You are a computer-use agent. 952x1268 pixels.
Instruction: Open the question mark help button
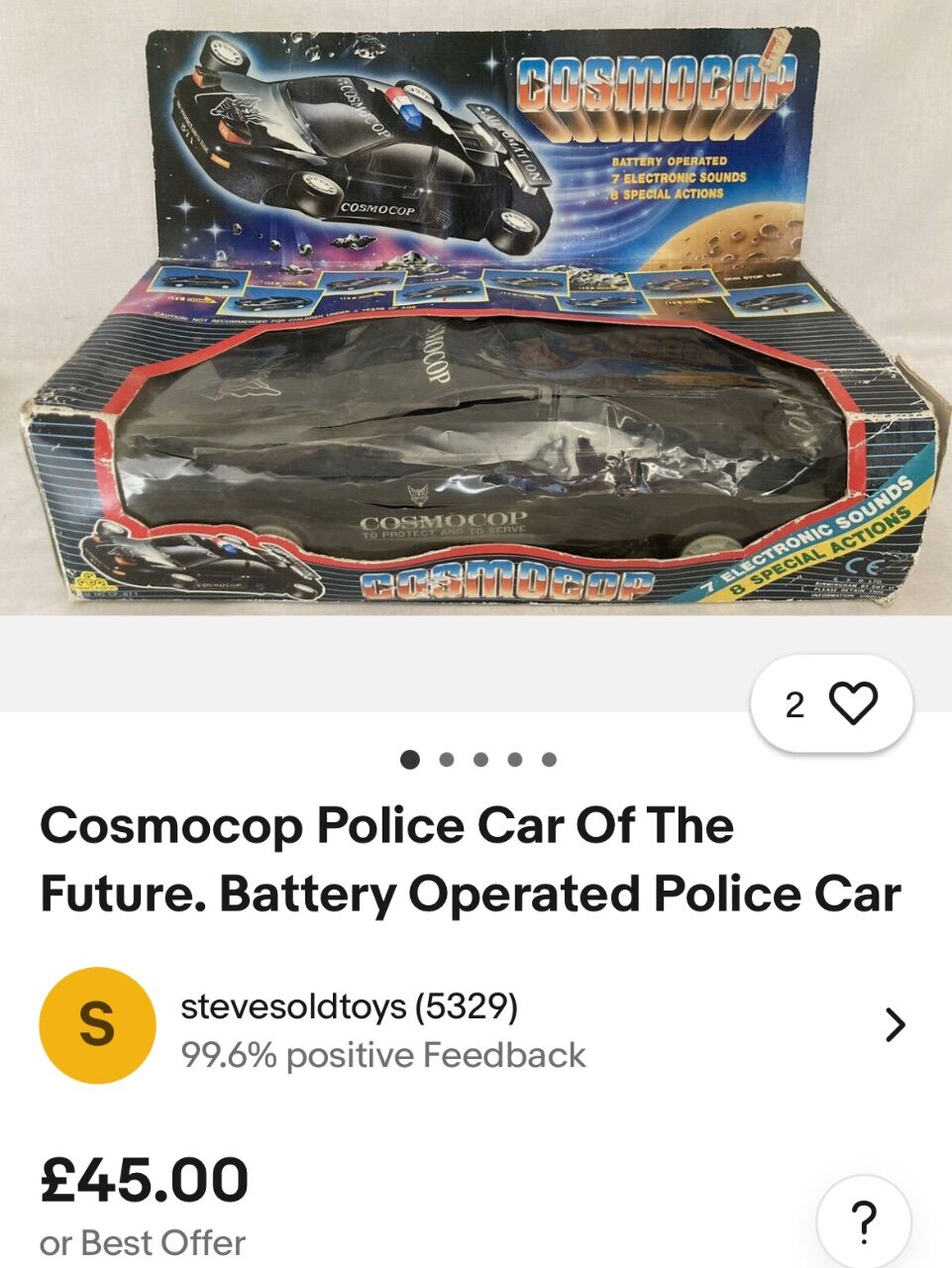864,1220
